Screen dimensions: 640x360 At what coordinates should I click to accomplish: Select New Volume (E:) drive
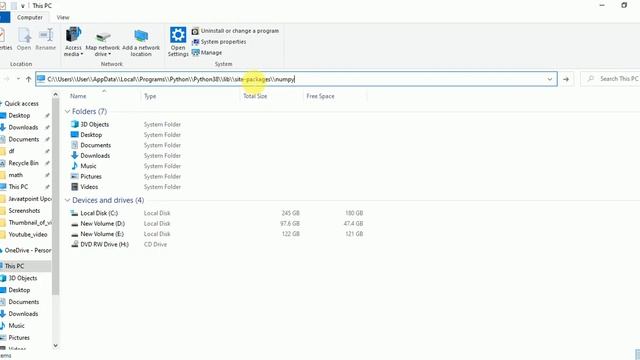click(x=97, y=234)
